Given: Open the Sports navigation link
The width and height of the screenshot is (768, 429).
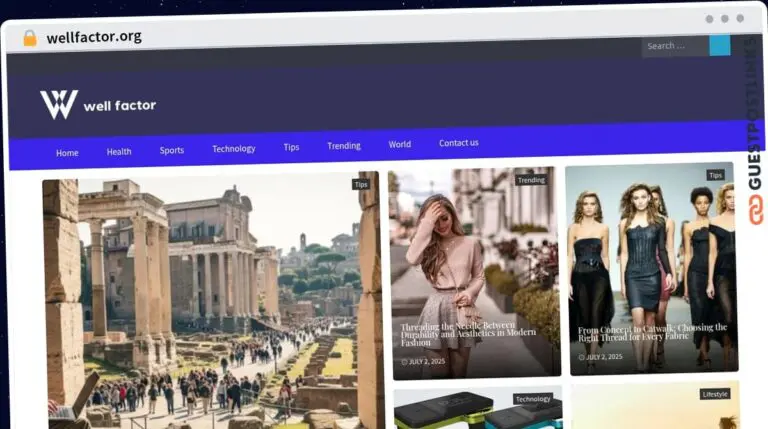Looking at the screenshot, I should click(x=172, y=151).
